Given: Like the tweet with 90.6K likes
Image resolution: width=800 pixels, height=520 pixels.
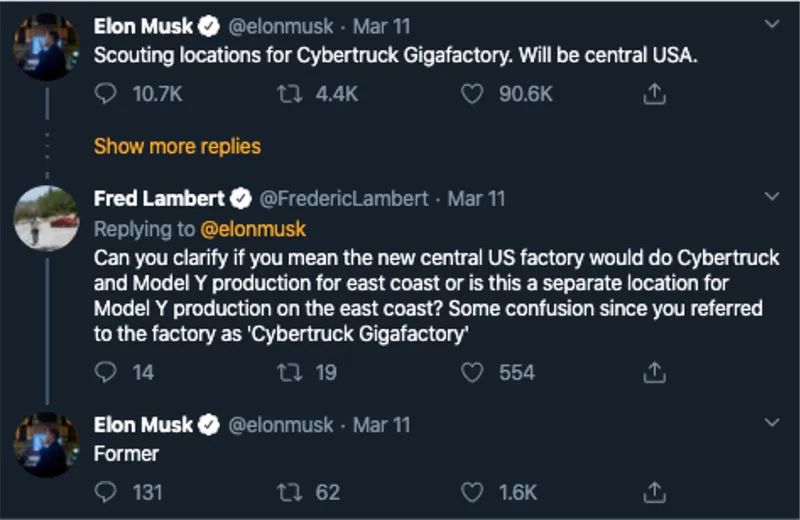Looking at the screenshot, I should [473, 95].
